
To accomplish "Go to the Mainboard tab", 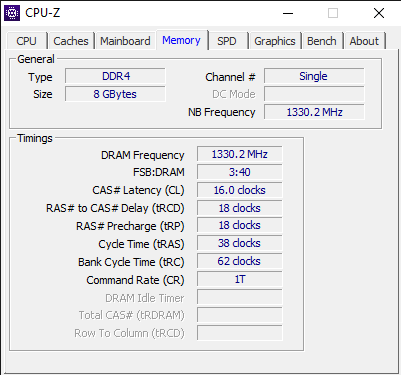I will [x=125, y=41].
